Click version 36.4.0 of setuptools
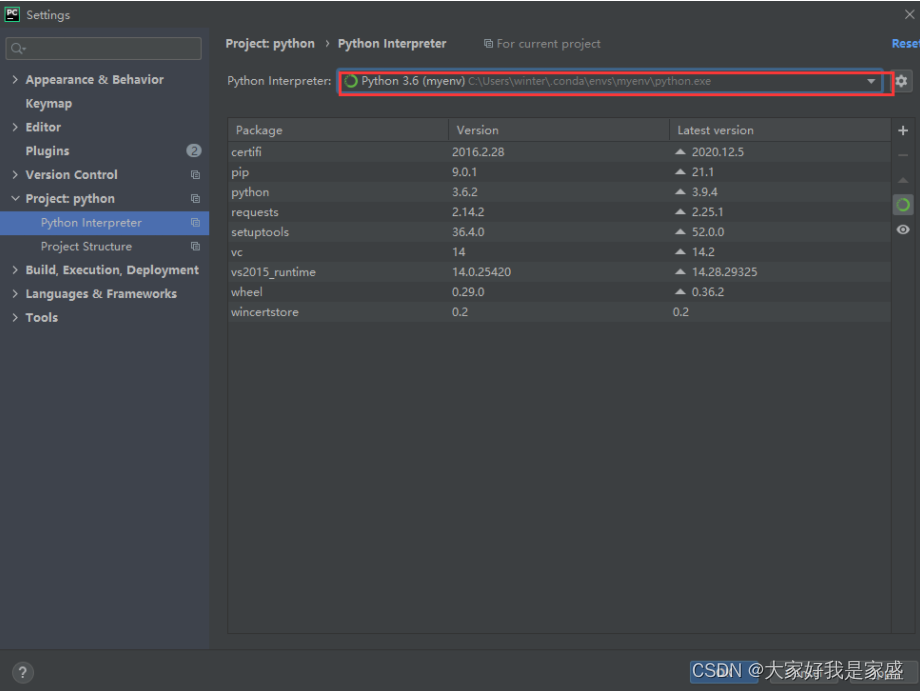 468,232
